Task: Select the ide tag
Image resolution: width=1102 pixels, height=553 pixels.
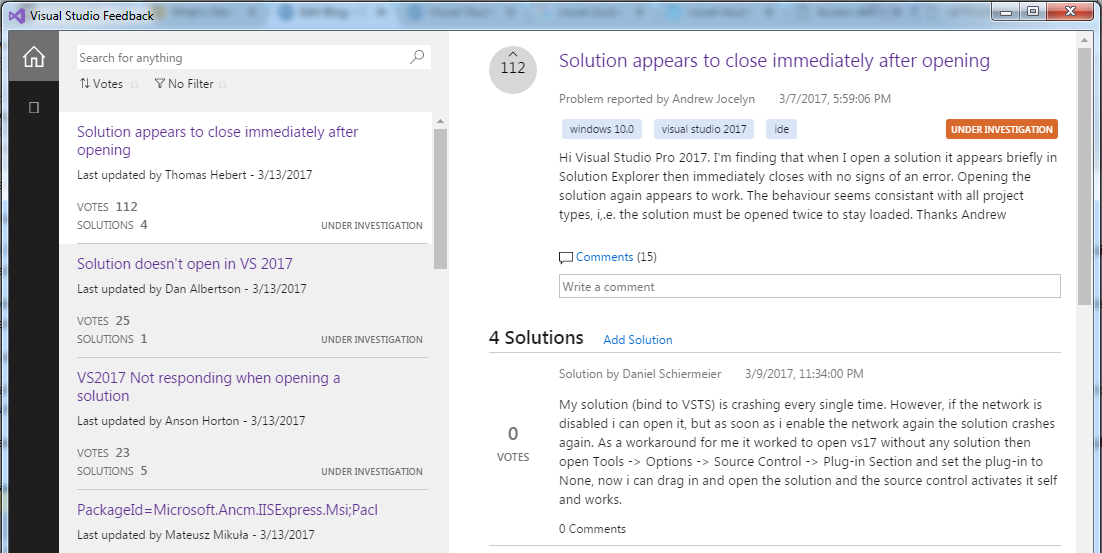Action: click(x=782, y=129)
